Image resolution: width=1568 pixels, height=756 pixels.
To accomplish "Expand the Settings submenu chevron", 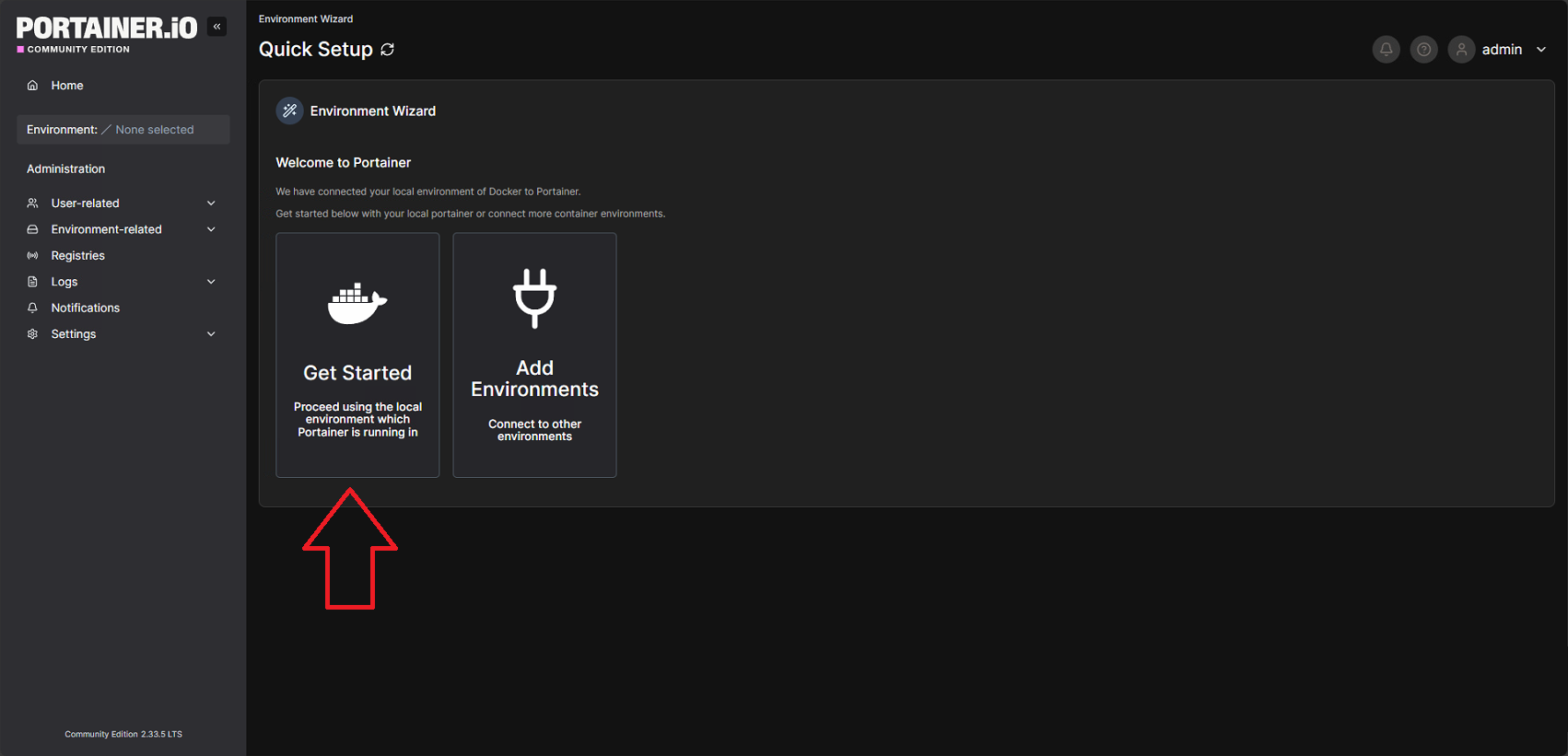I will tap(211, 334).
